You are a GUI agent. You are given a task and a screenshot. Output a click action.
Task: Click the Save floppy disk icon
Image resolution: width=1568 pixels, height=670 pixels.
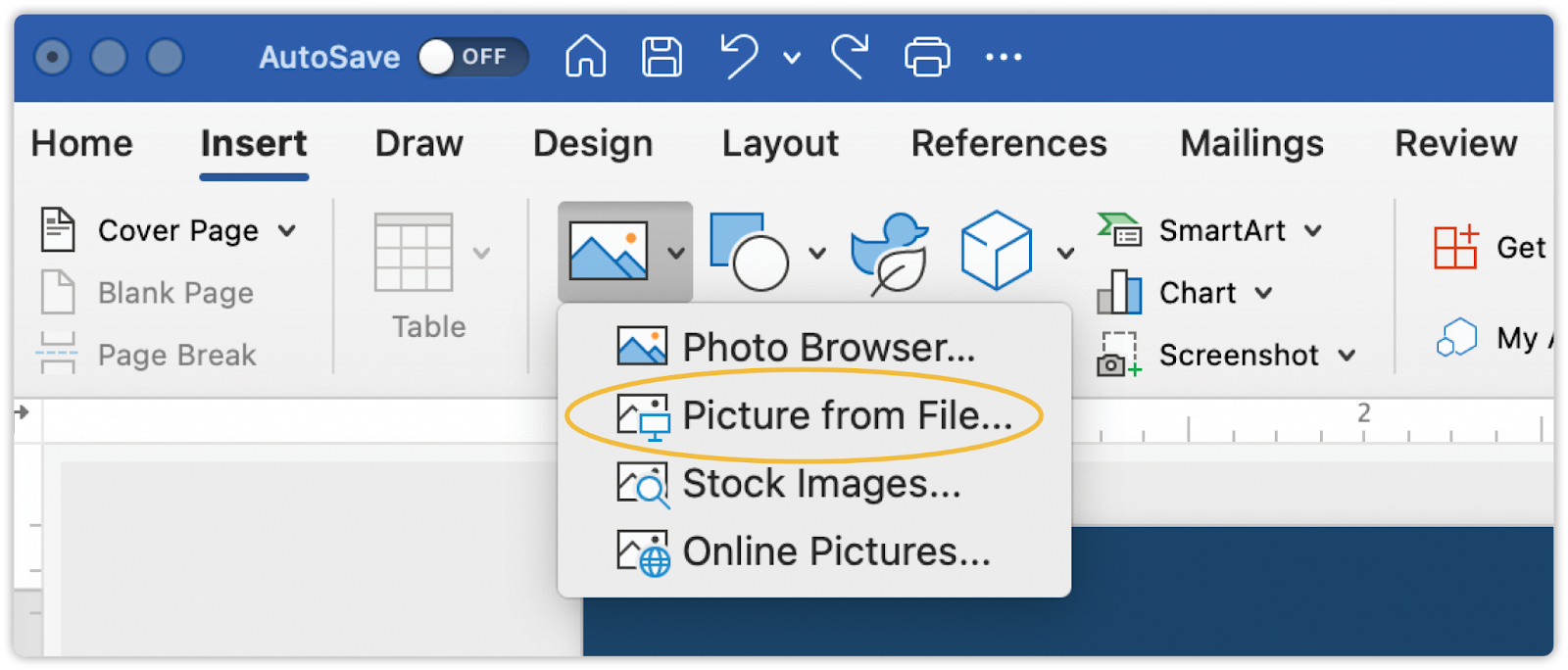[x=661, y=57]
